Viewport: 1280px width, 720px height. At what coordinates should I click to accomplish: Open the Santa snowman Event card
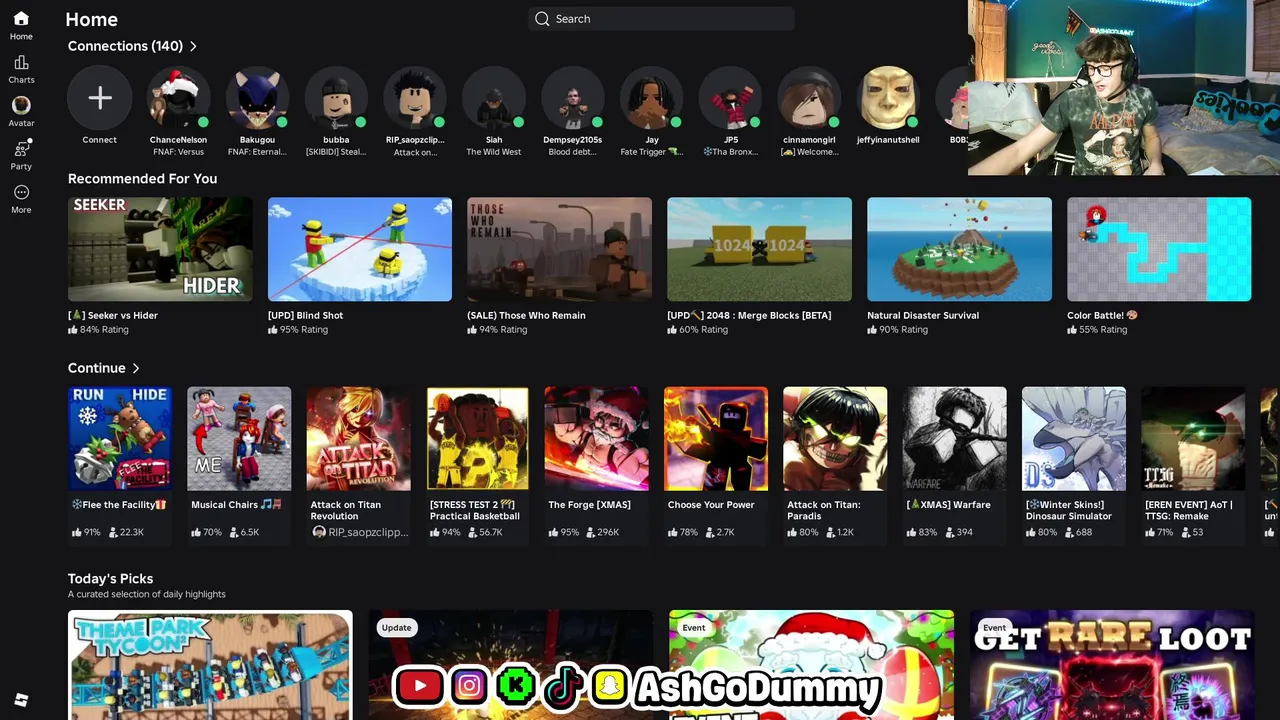(811, 665)
